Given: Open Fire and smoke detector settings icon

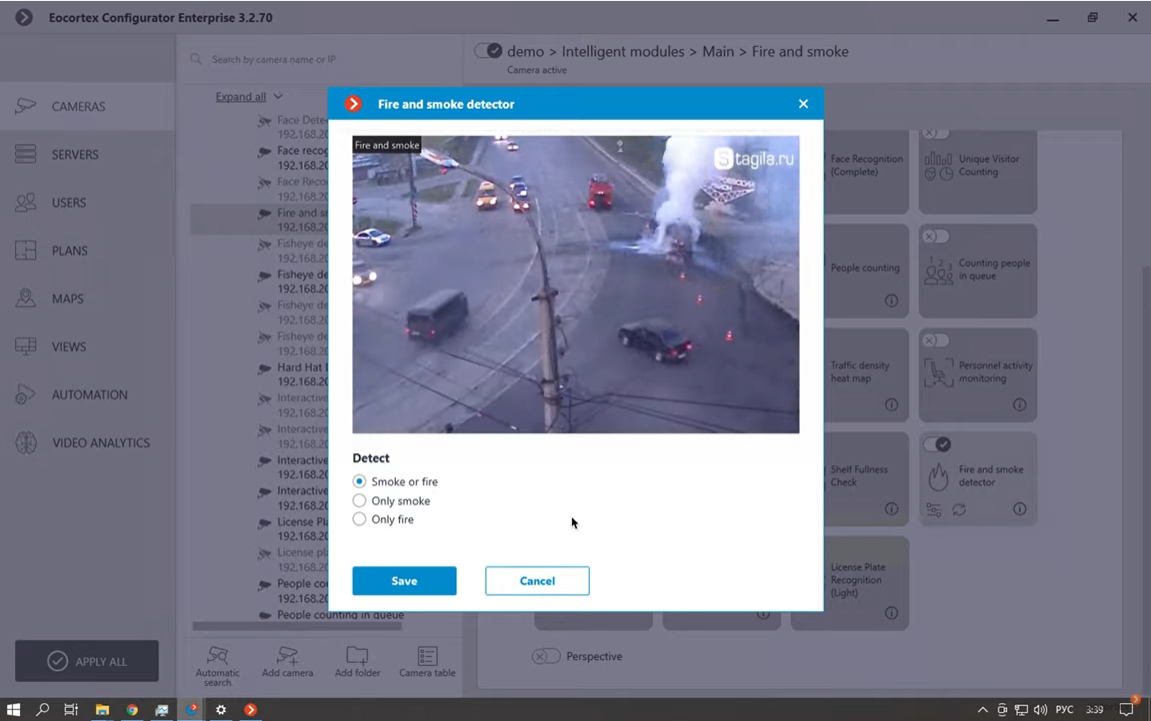Looking at the screenshot, I should (934, 509).
